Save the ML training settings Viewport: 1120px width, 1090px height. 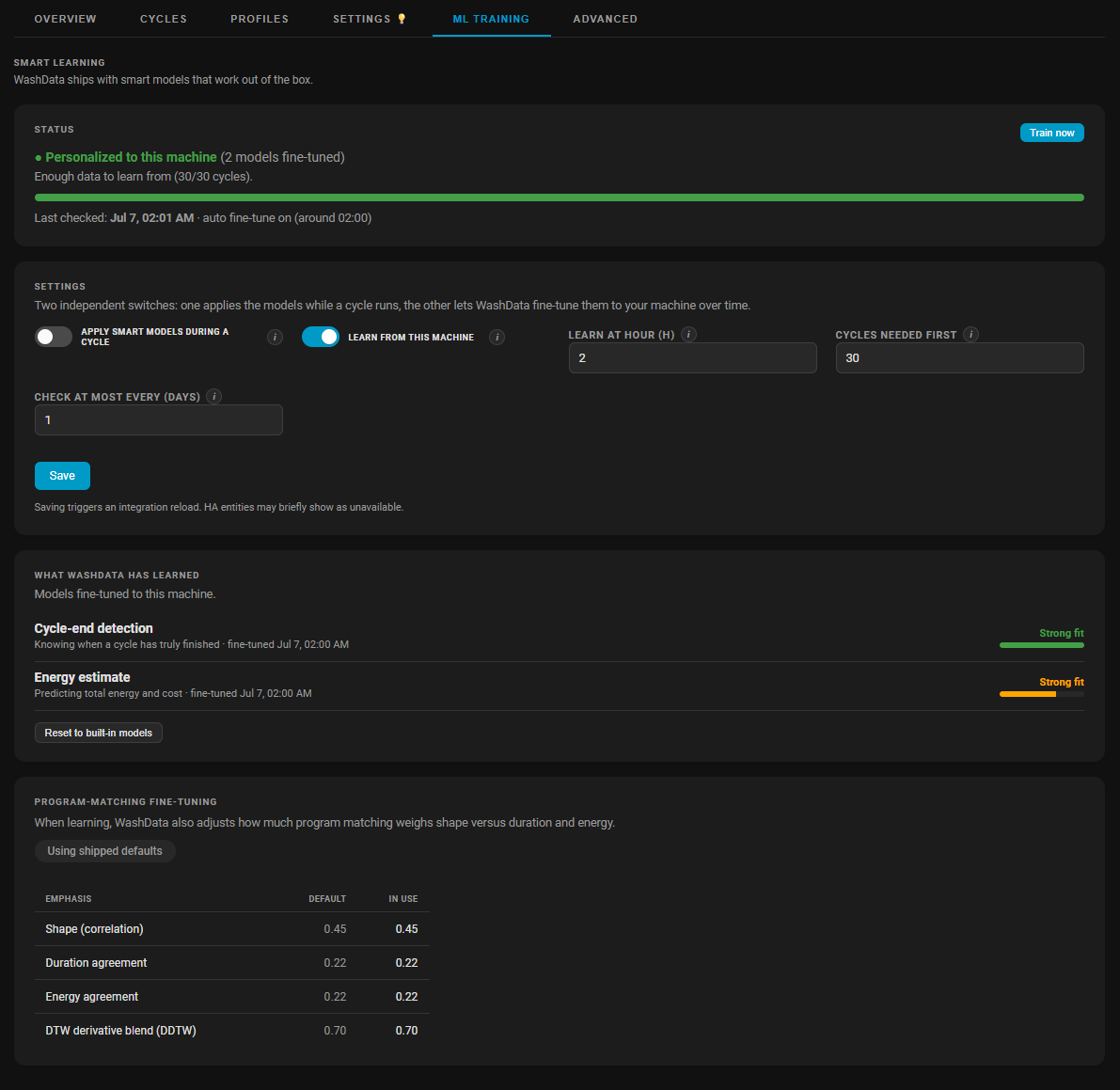62,476
